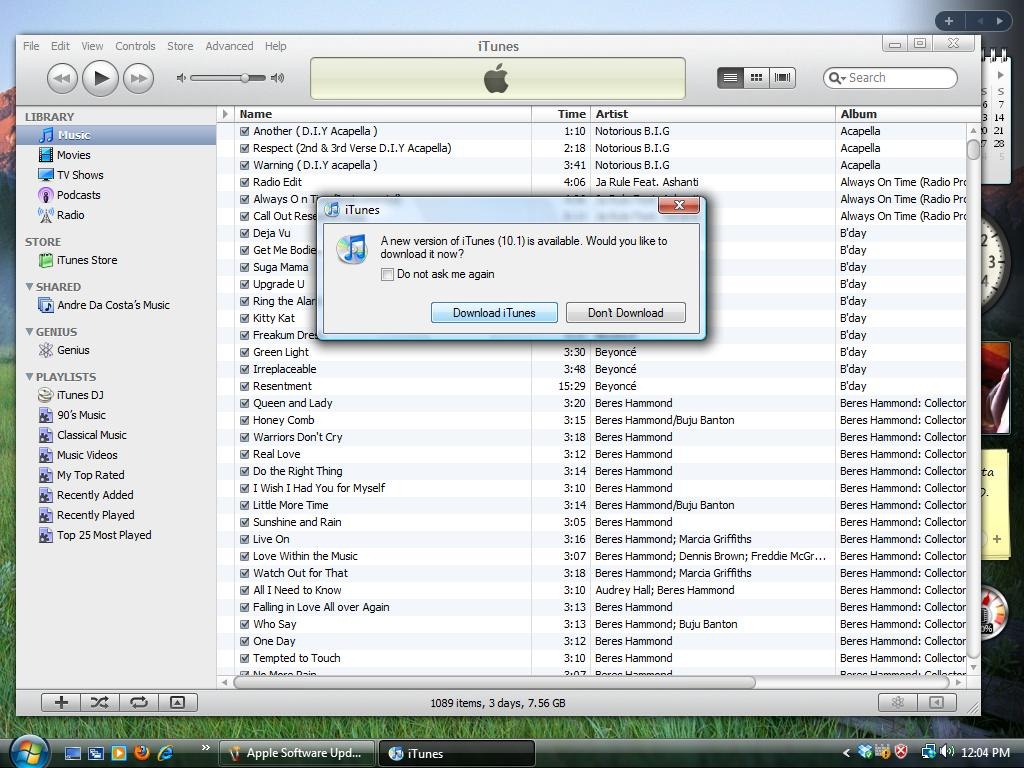Image resolution: width=1024 pixels, height=768 pixels.
Task: Sort tracks by the Time column
Action: coord(562,114)
